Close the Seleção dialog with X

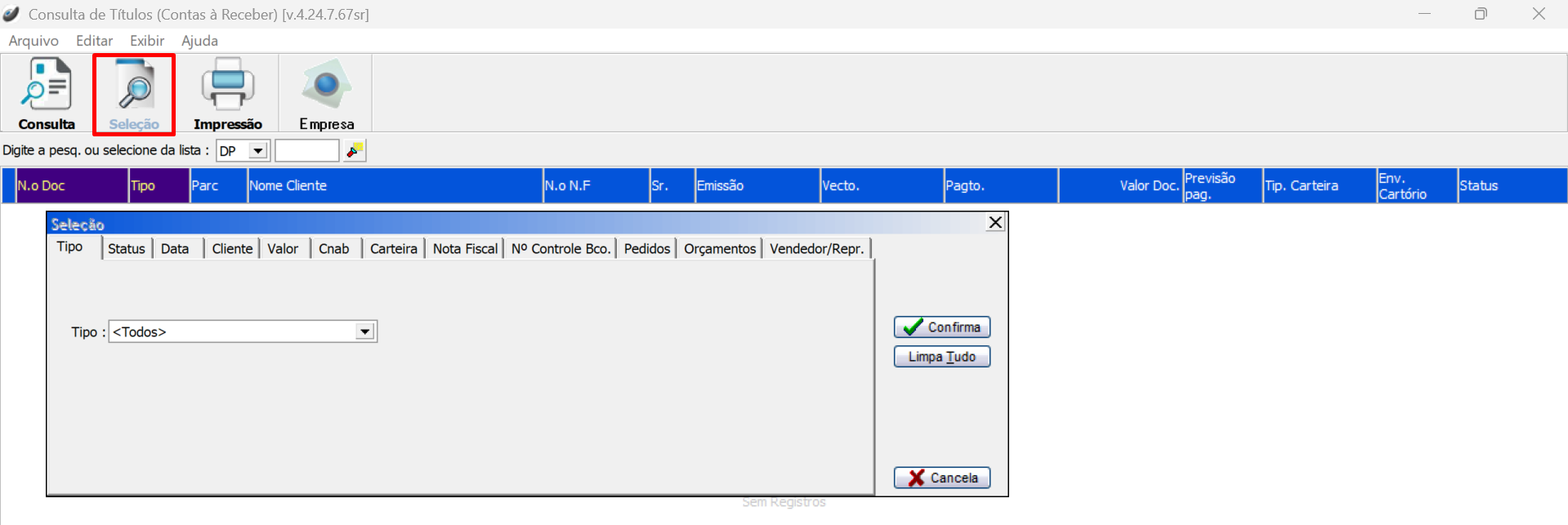coord(995,222)
